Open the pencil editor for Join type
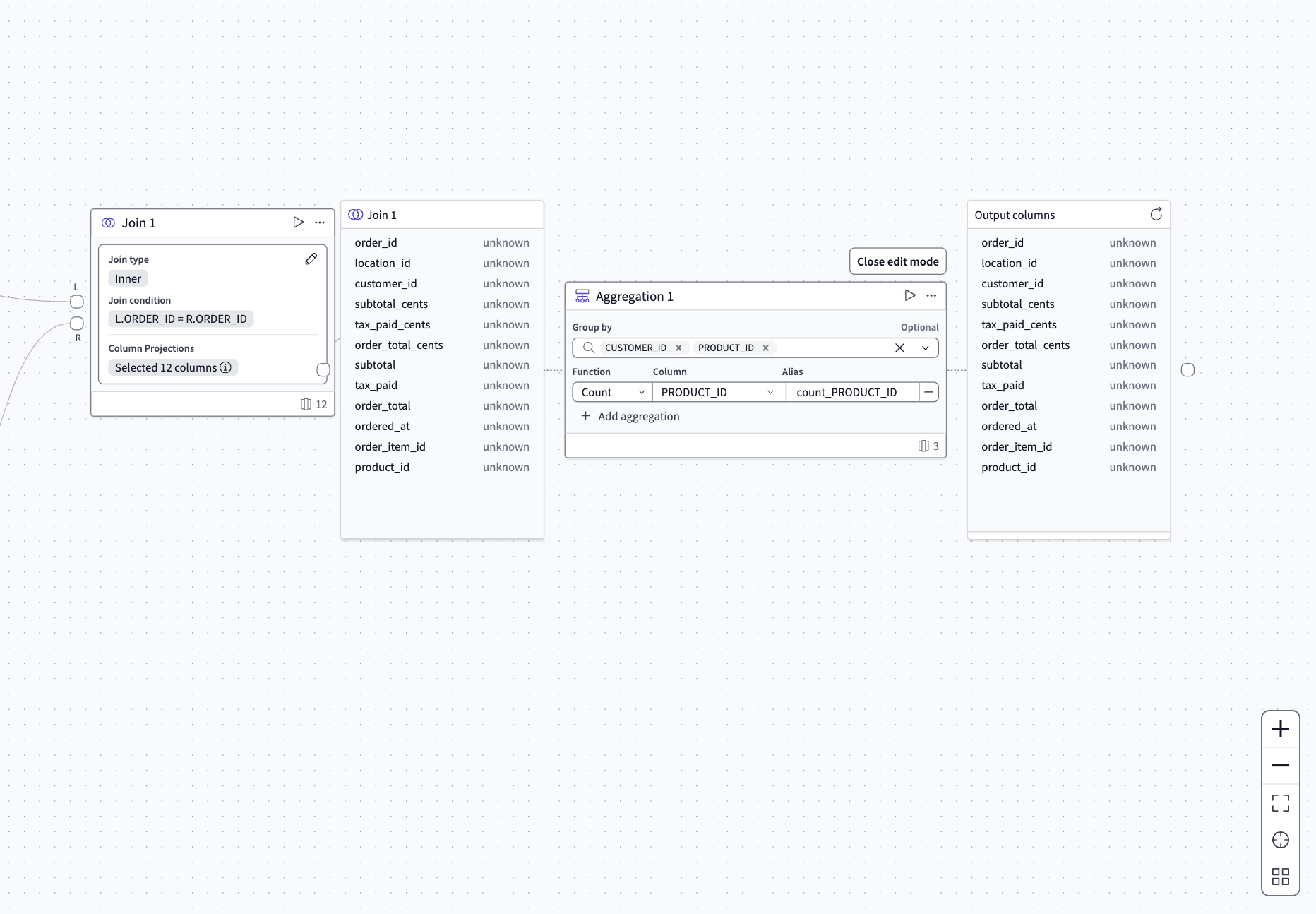Screen dimensions: 1316x914 click(311, 259)
